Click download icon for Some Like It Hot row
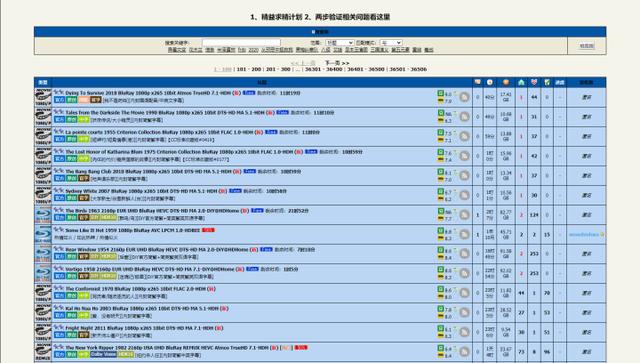 coord(464,234)
